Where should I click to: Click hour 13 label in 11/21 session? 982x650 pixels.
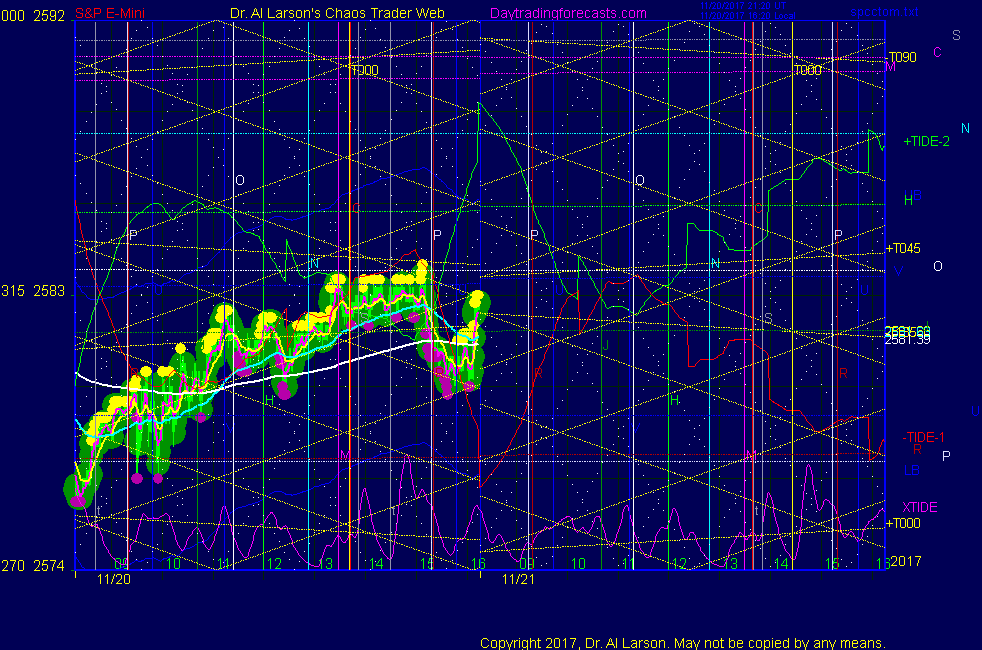pos(730,564)
